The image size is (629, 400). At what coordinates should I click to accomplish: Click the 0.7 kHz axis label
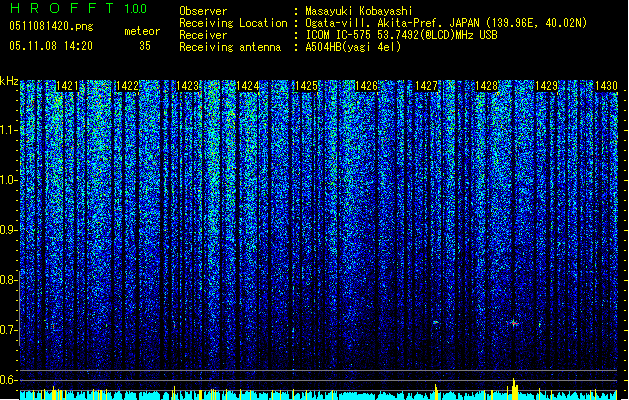pos(8,330)
